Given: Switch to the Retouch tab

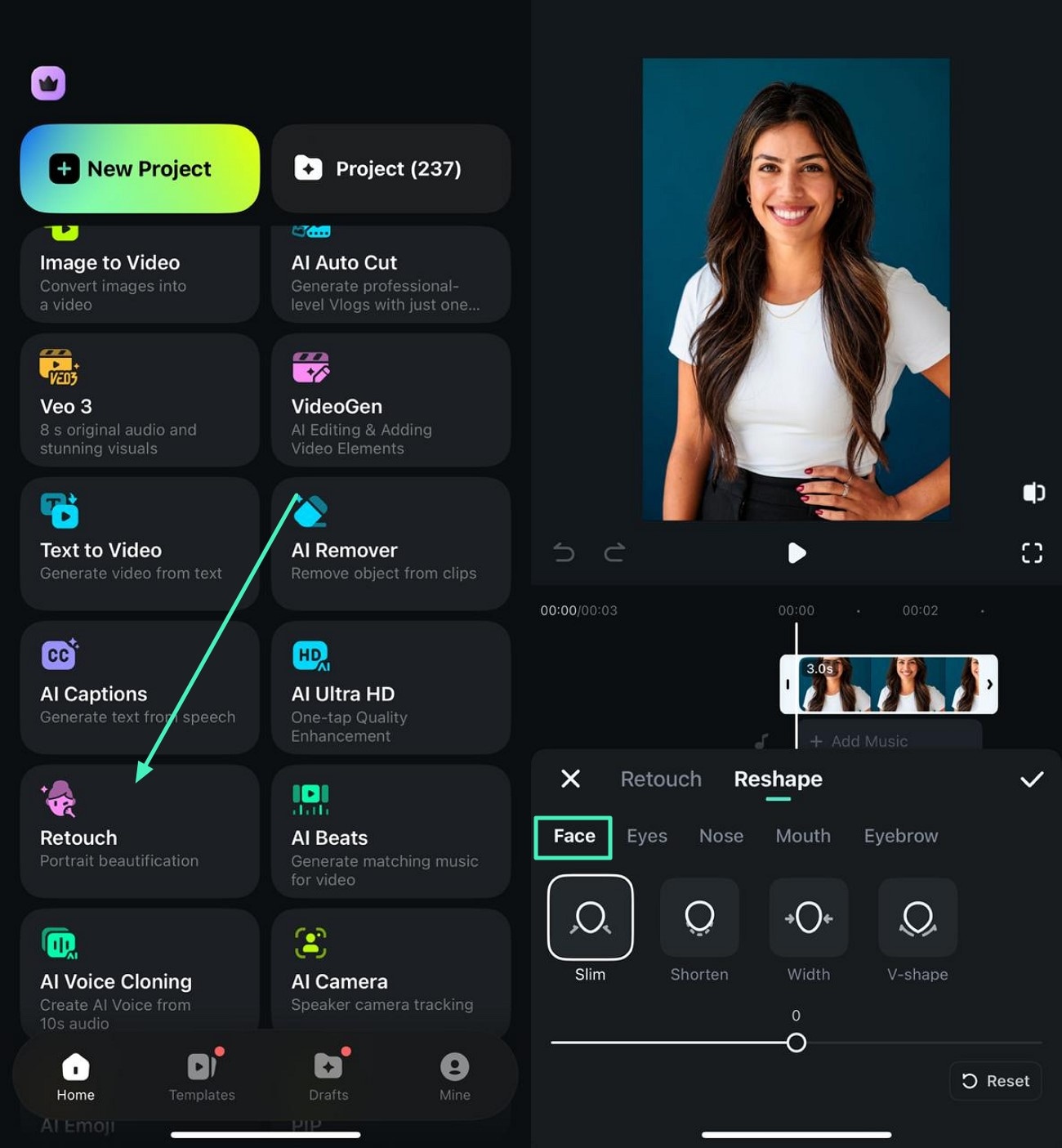Looking at the screenshot, I should 661,779.
